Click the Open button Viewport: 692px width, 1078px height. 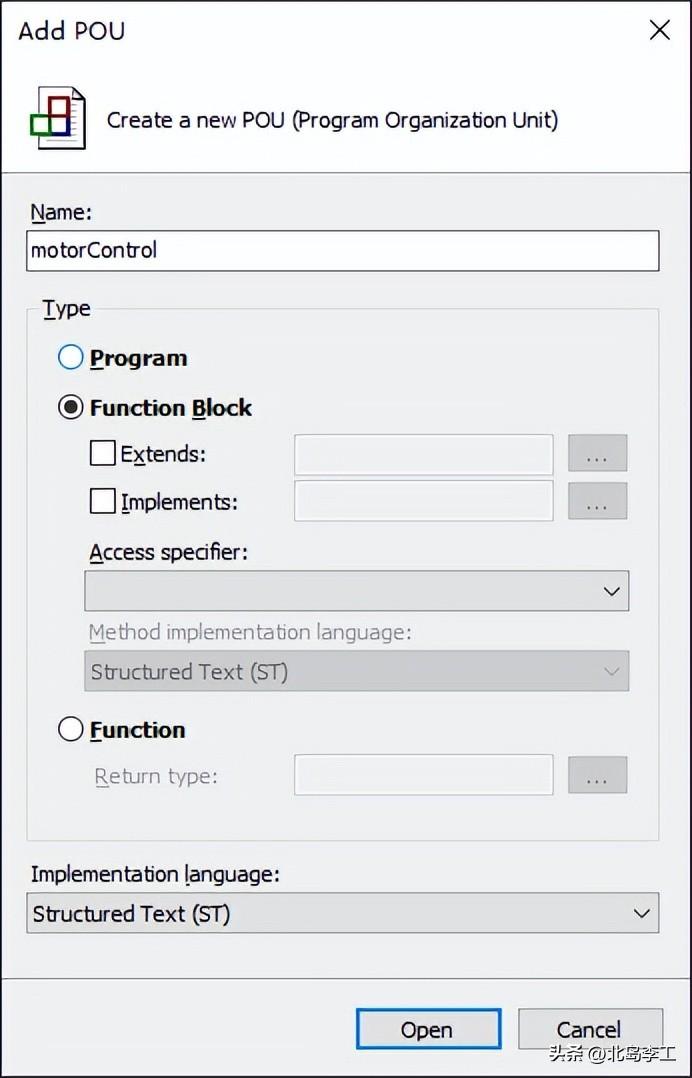point(428,1029)
